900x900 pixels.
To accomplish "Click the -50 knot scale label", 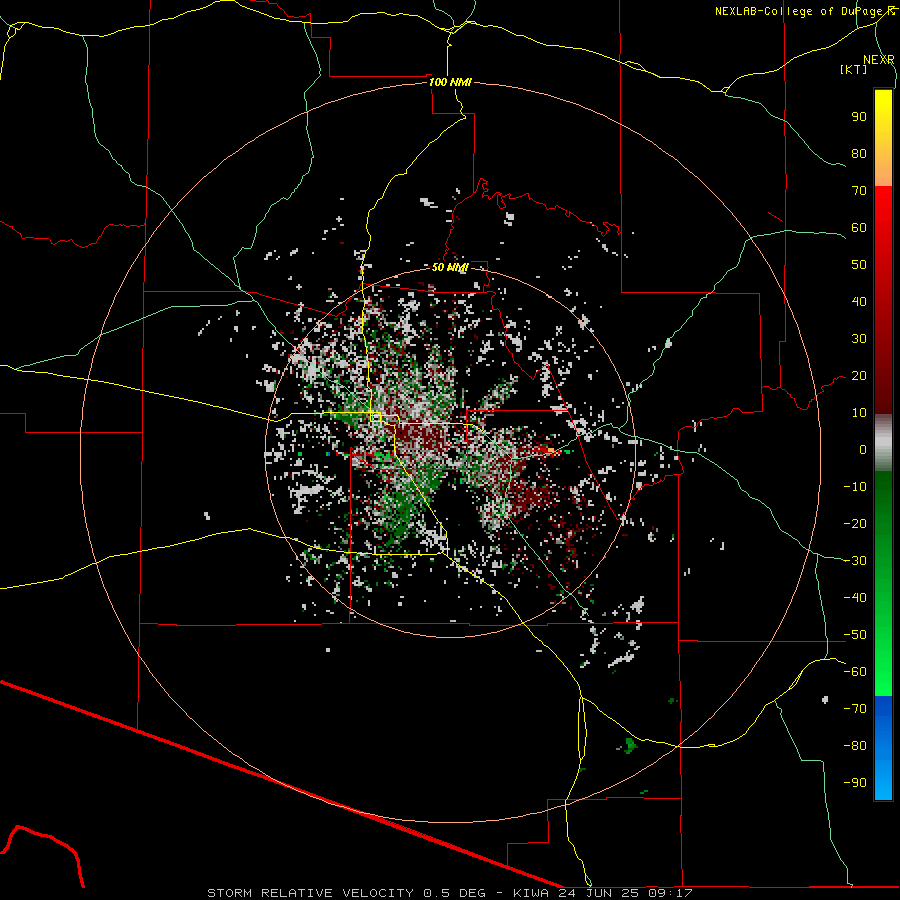I will click(855, 635).
